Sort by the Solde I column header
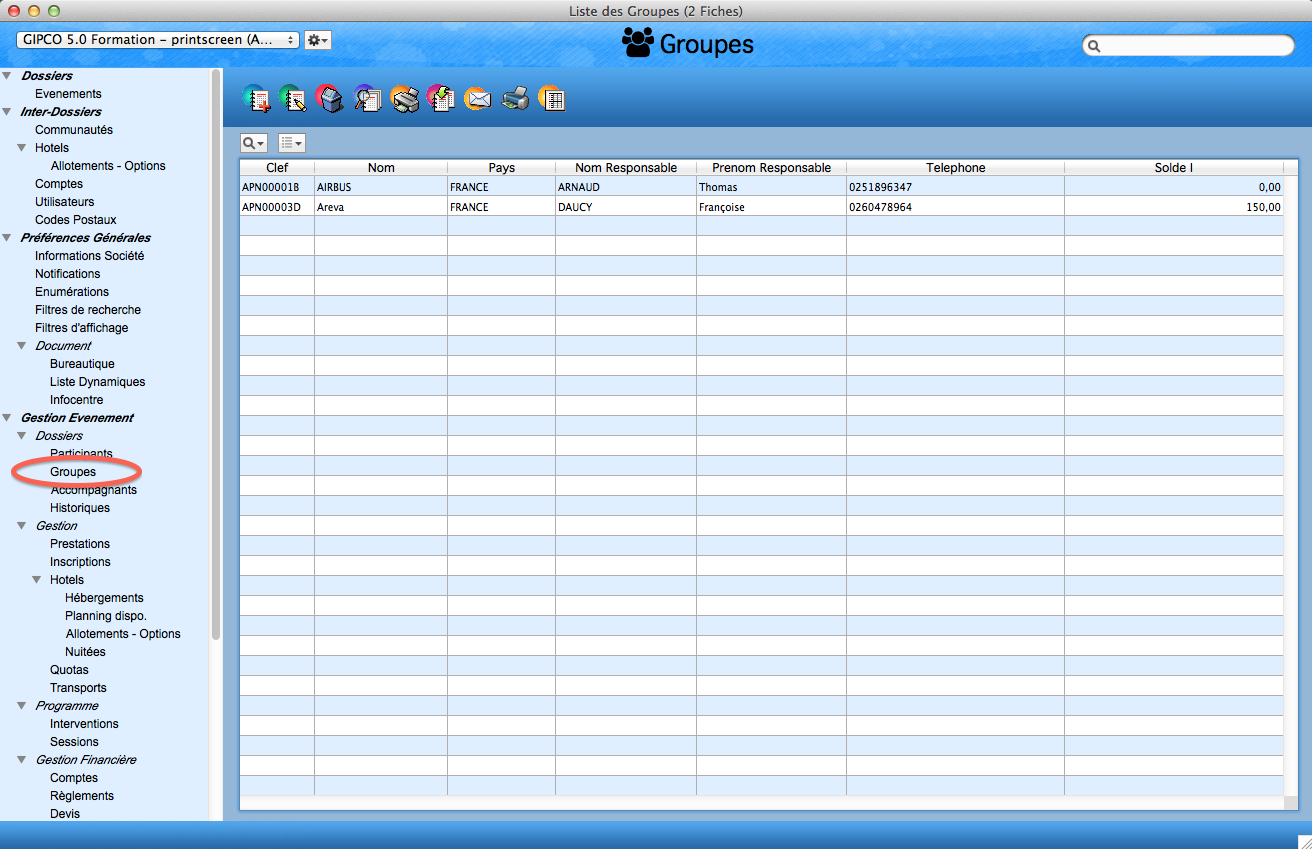The width and height of the screenshot is (1312, 849). [1174, 168]
